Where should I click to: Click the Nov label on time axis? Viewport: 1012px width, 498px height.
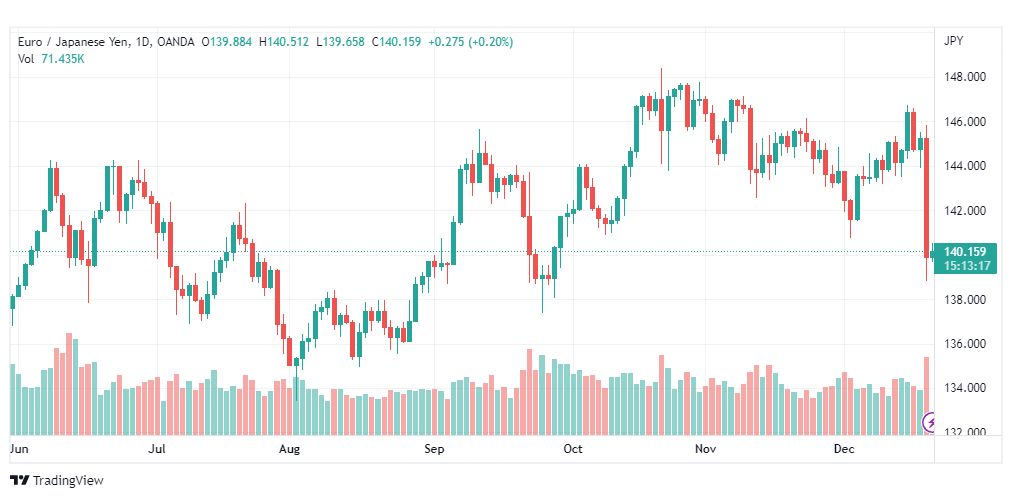[706, 449]
